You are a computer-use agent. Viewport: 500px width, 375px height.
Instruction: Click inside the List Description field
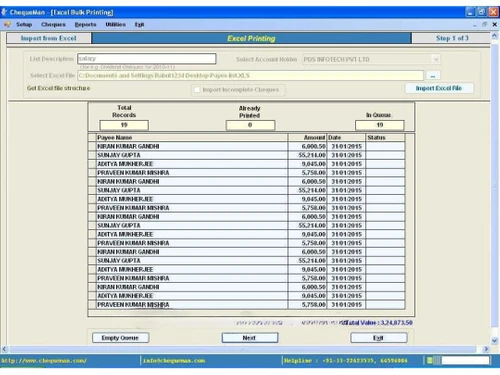tap(147, 59)
